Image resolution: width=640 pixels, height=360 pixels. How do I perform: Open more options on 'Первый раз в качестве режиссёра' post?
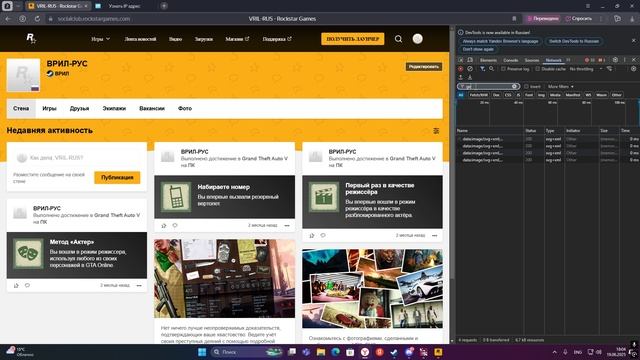pos(435,236)
